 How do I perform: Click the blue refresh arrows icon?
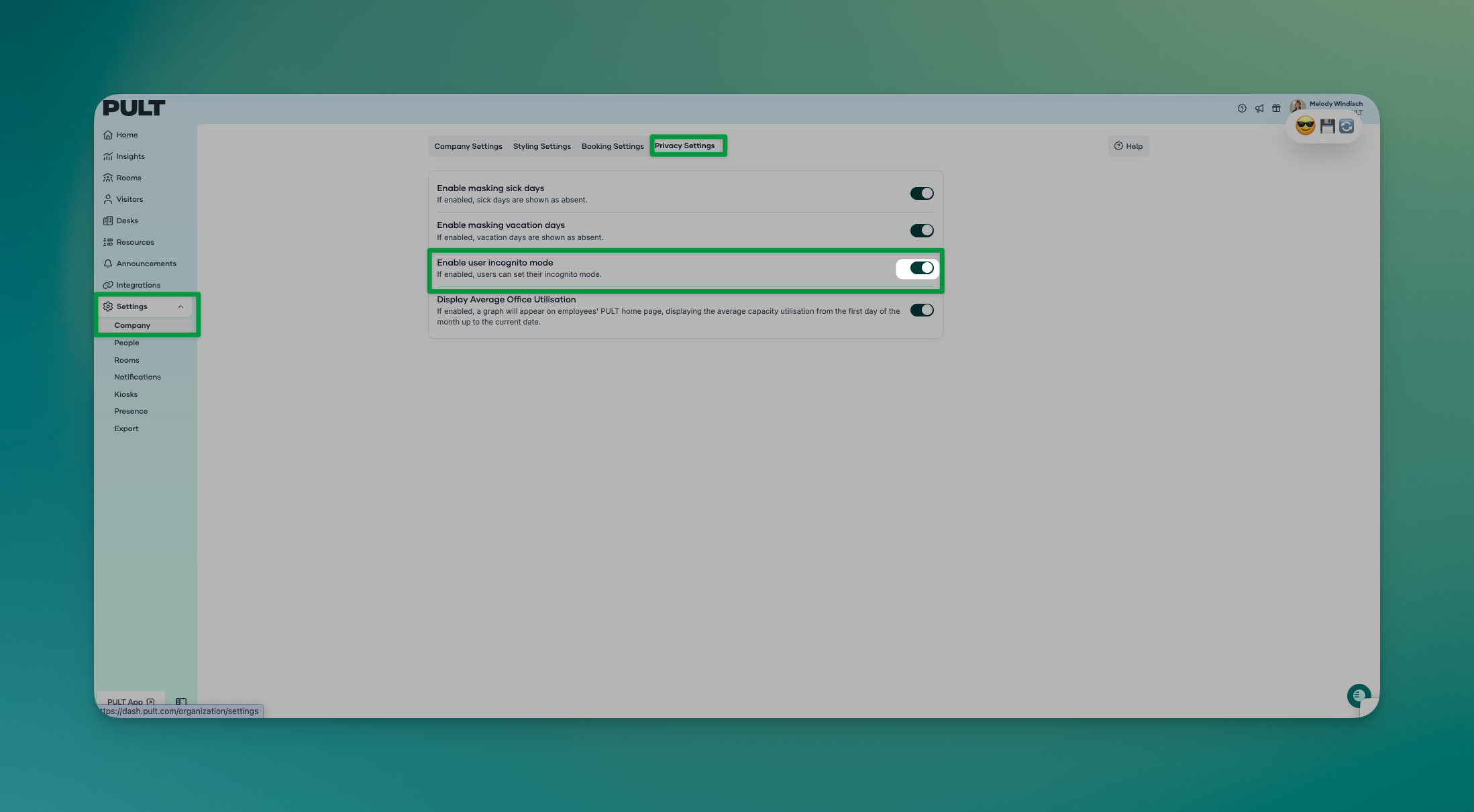click(1347, 126)
